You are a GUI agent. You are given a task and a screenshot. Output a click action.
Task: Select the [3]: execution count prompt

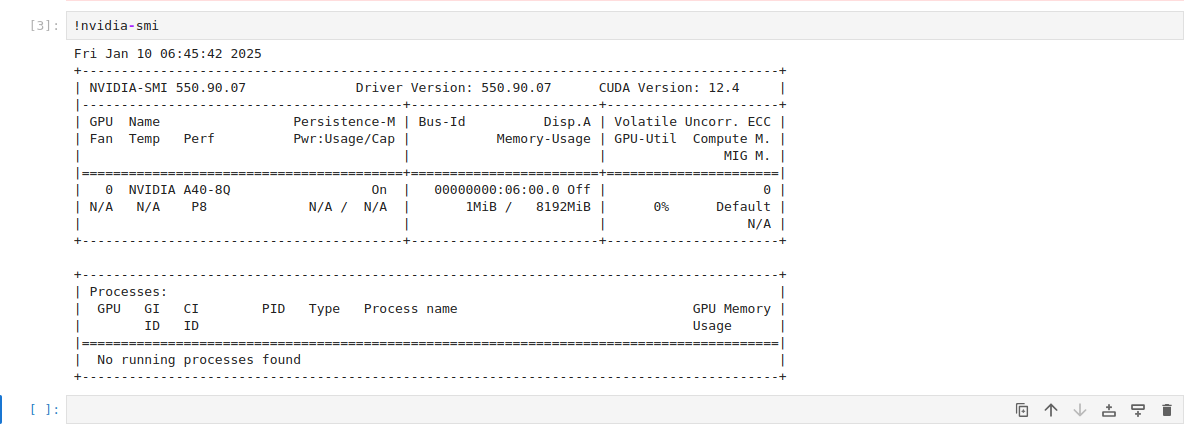point(45,26)
